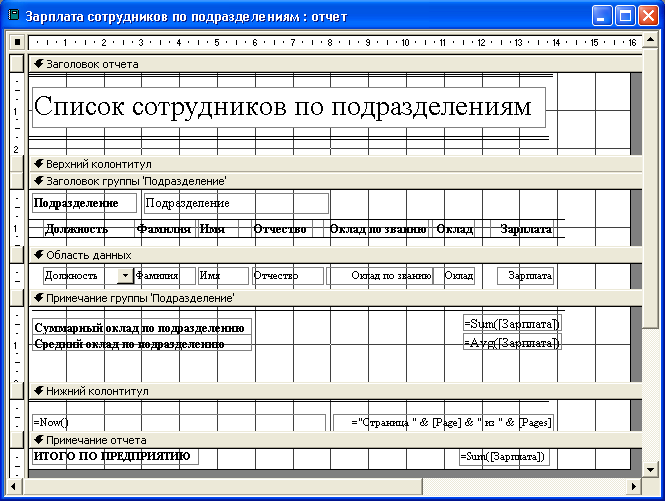Select the bold 'Фамилия' column header label
Viewport: 665px width, 501px height.
165,229
